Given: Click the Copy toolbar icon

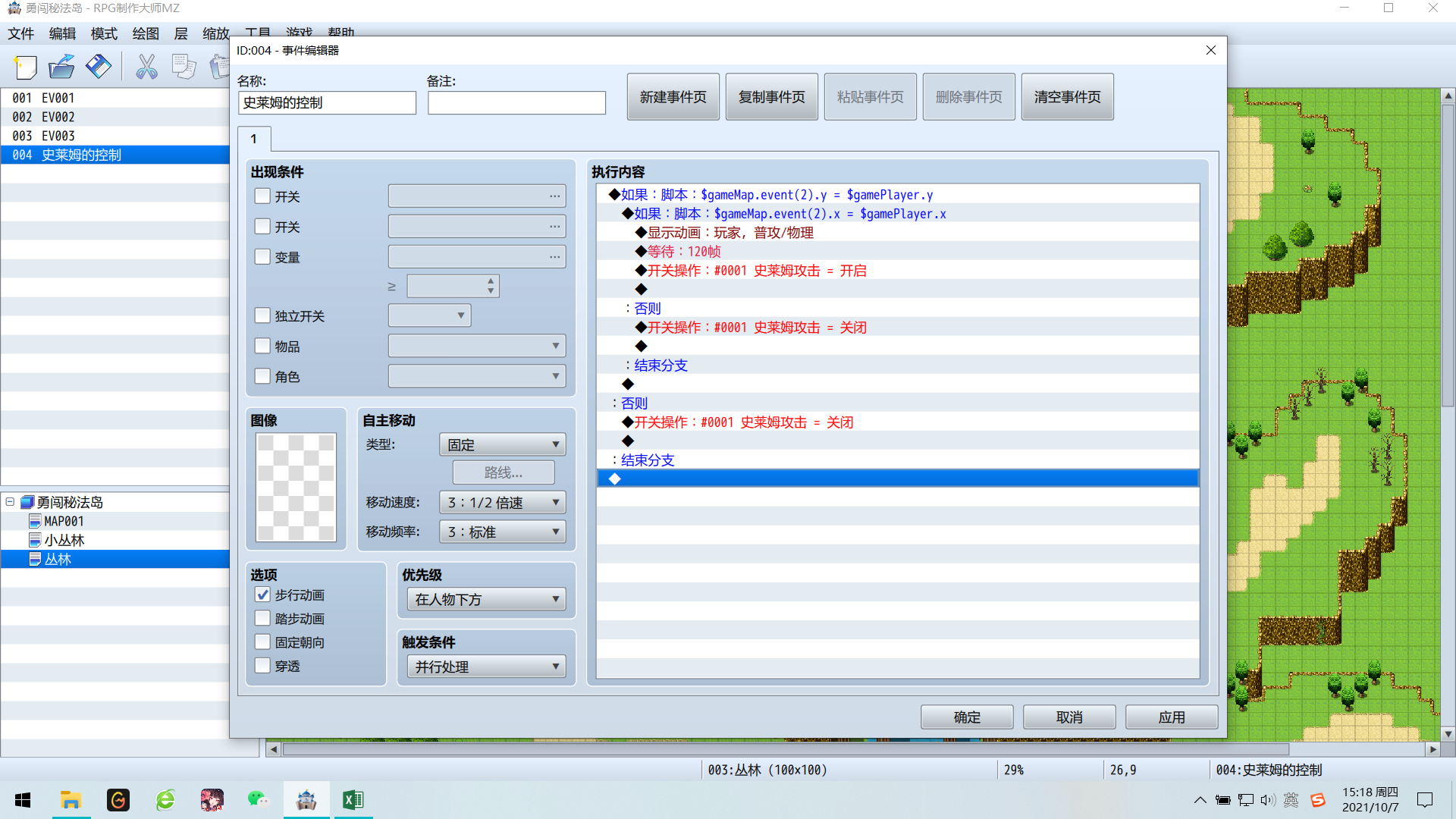Looking at the screenshot, I should tap(184, 67).
